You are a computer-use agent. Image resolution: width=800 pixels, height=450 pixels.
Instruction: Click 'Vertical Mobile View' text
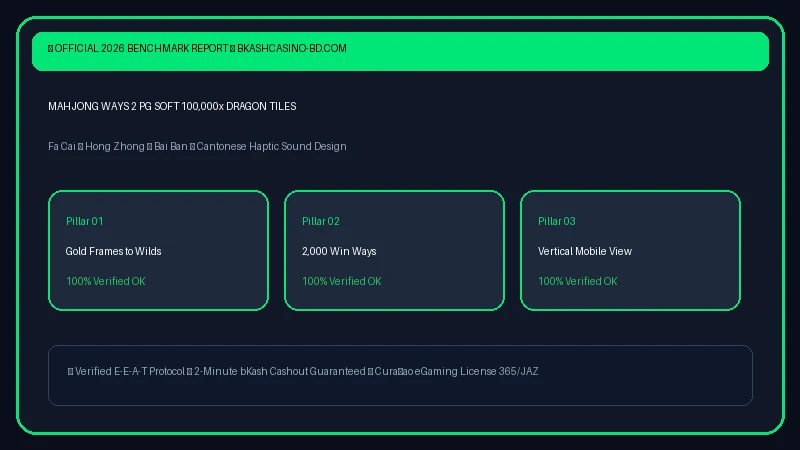(x=585, y=251)
